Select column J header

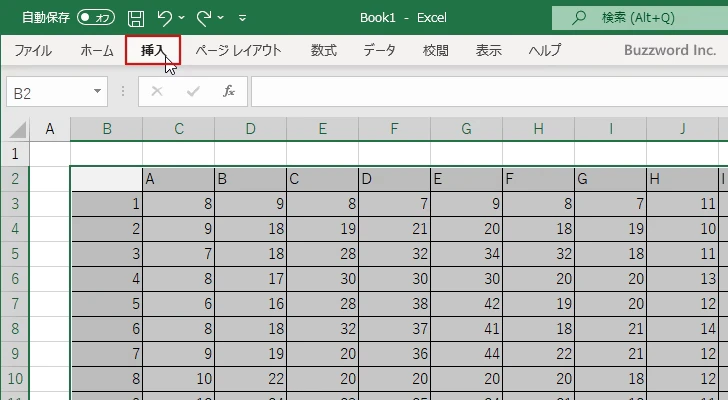point(682,129)
